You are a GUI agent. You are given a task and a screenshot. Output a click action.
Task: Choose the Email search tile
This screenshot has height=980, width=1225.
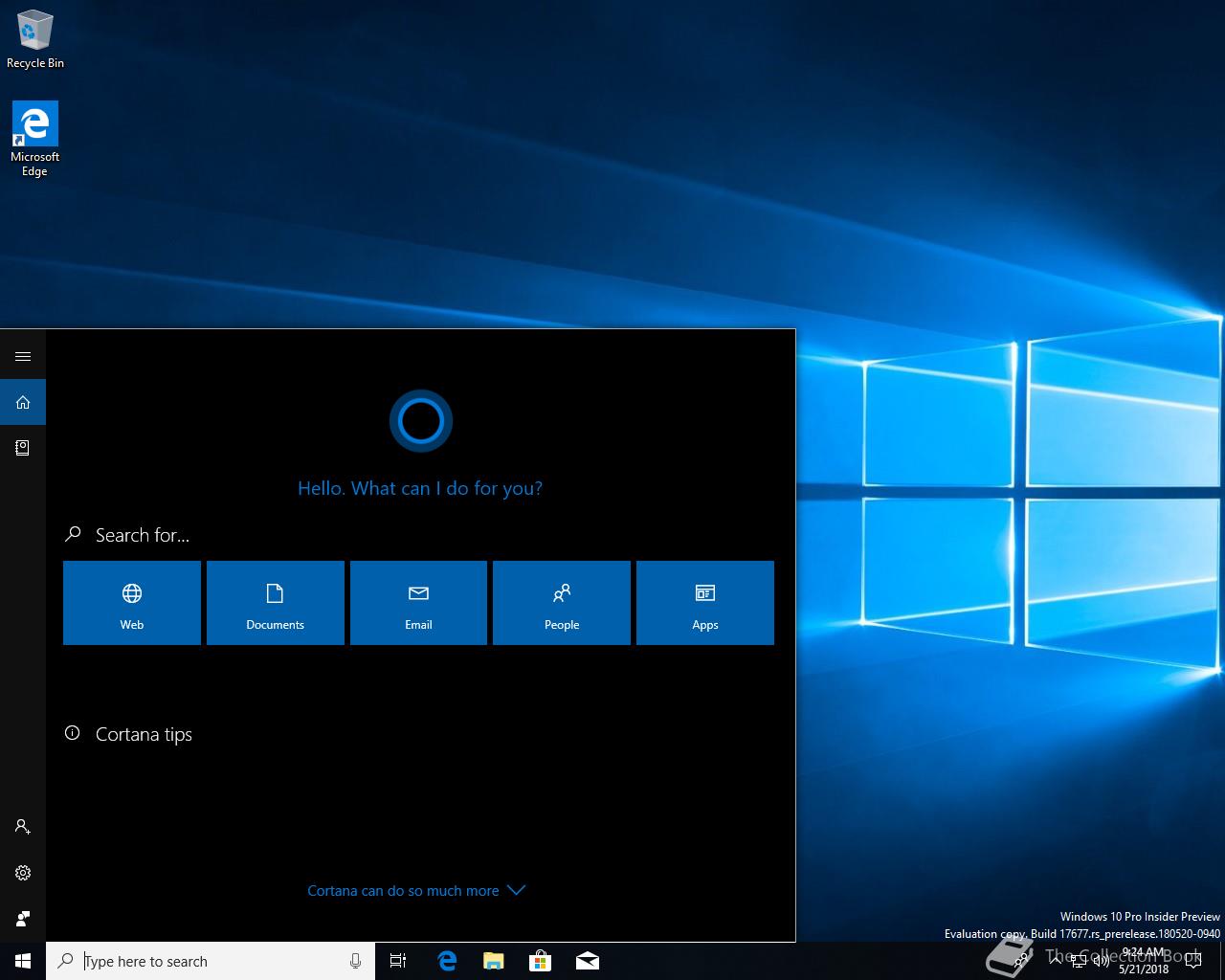click(x=418, y=603)
